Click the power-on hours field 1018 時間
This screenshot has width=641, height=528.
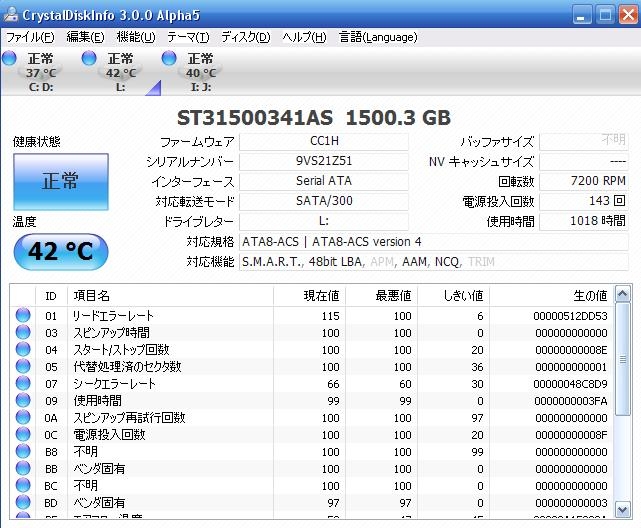(x=584, y=221)
